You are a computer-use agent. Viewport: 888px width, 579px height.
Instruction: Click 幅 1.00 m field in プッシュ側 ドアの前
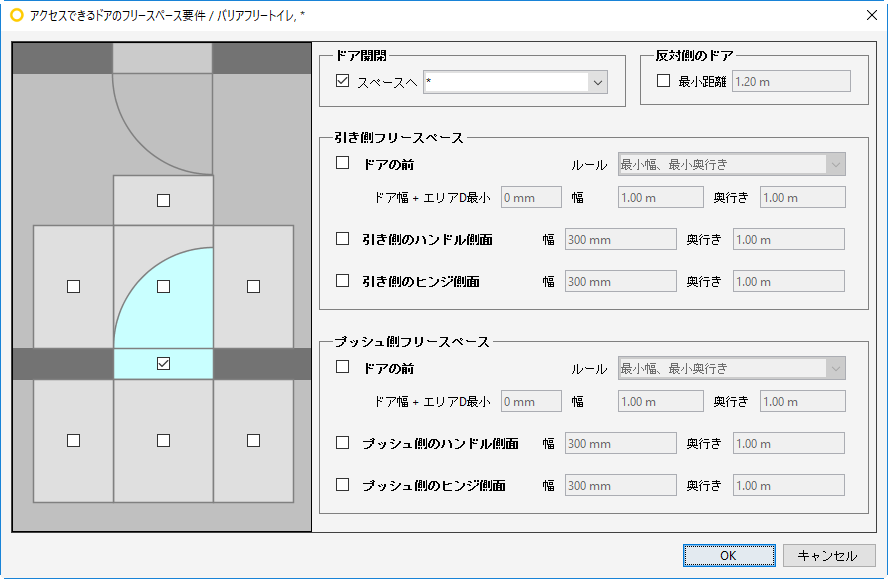click(x=660, y=402)
